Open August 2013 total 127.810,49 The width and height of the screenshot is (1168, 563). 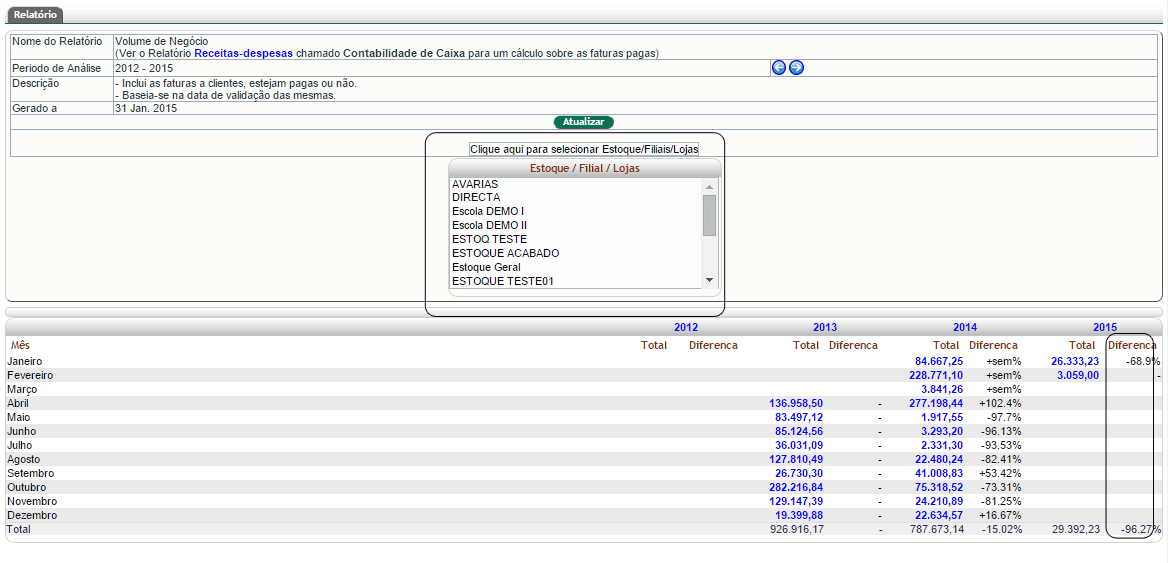[x=796, y=459]
